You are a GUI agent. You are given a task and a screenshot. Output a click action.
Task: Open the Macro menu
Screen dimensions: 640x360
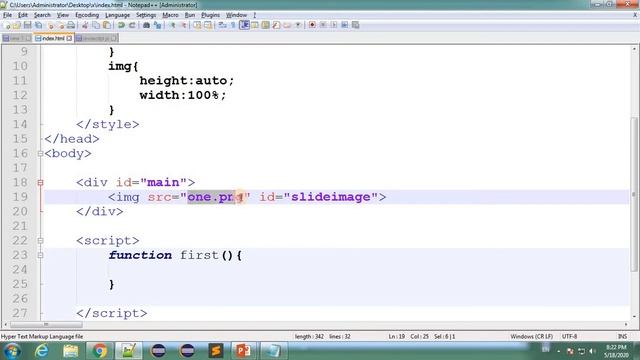[x=170, y=15]
